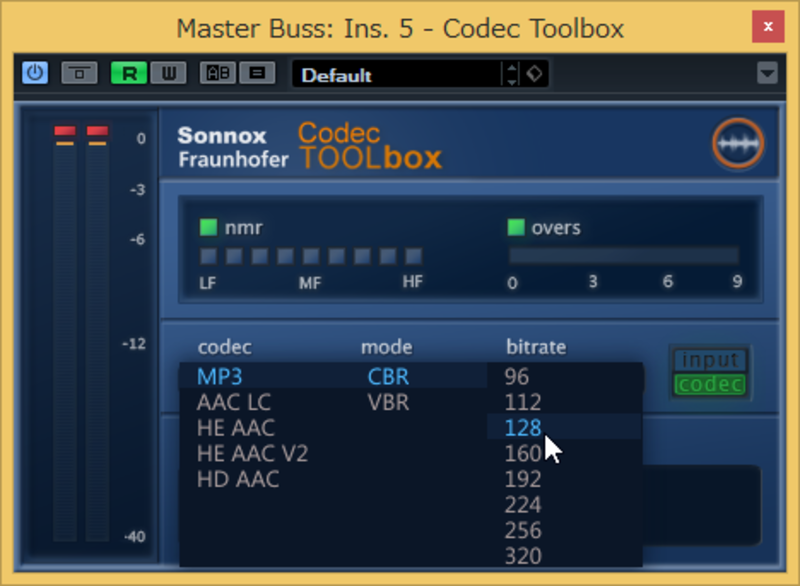Choose HE AAC V2 codec
This screenshot has width=800, height=586.
pyautogui.click(x=253, y=453)
